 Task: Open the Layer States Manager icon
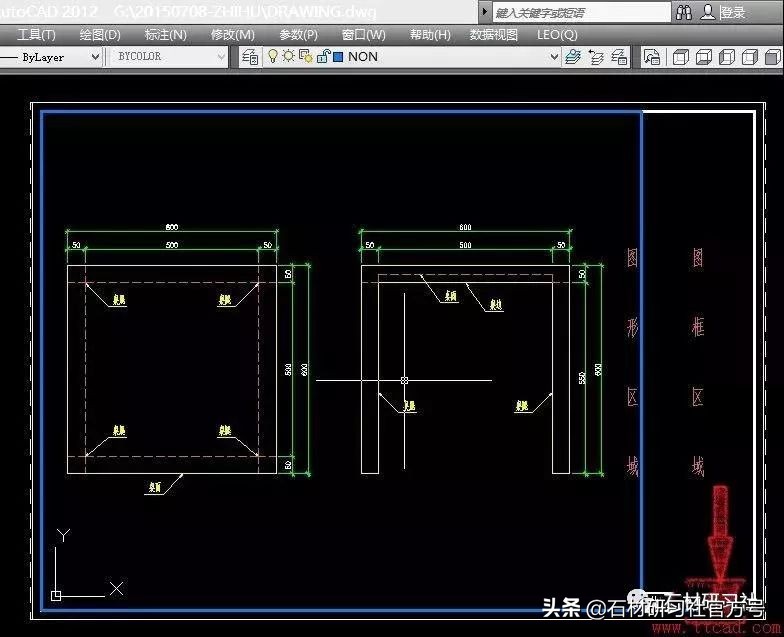(619, 57)
